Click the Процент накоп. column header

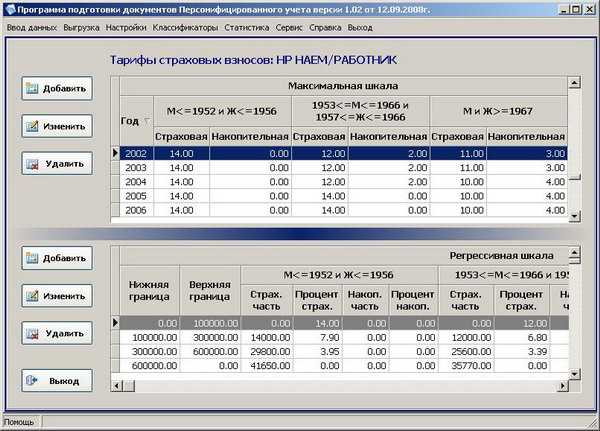click(414, 300)
